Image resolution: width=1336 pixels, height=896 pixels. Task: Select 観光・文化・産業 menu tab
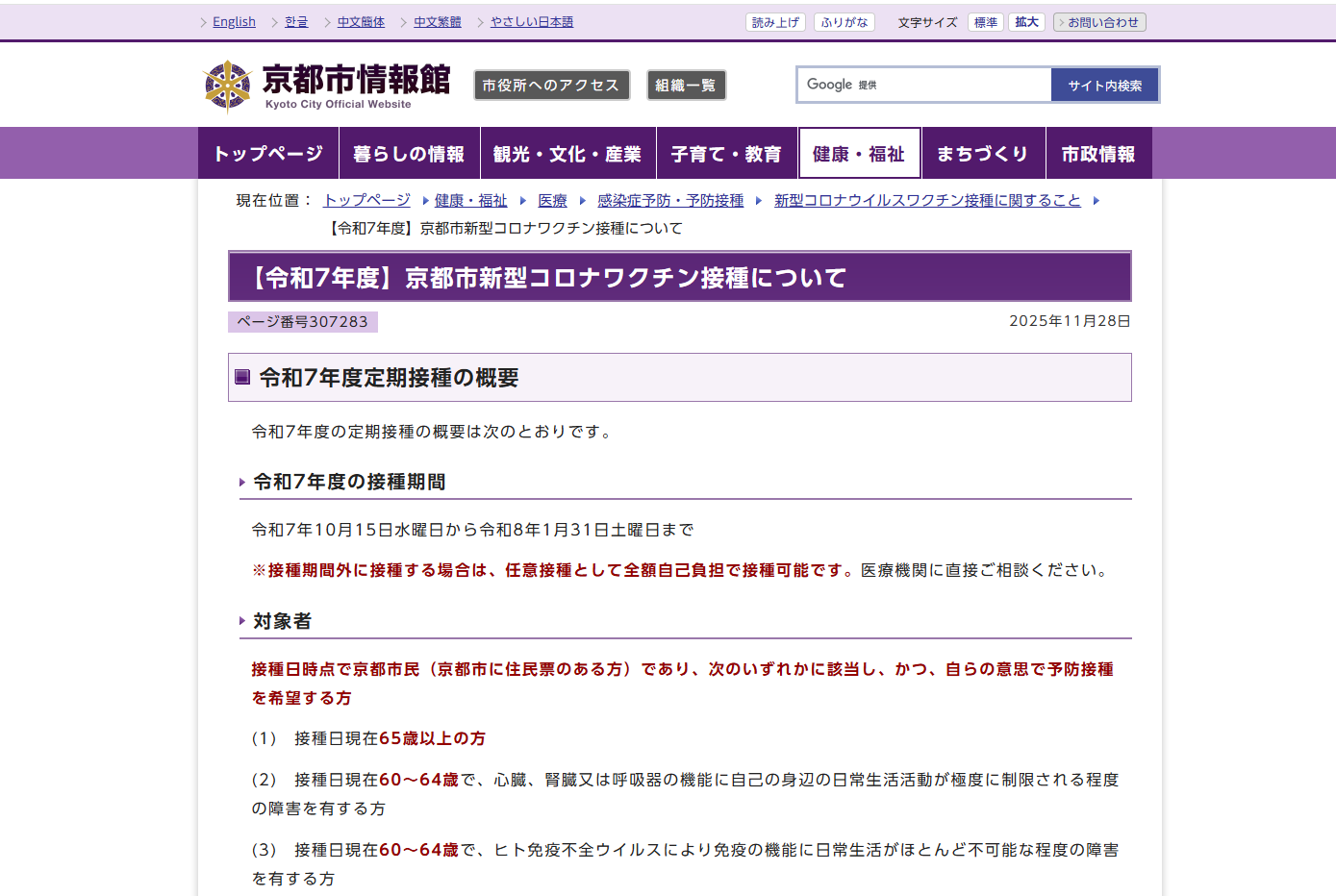tap(567, 154)
